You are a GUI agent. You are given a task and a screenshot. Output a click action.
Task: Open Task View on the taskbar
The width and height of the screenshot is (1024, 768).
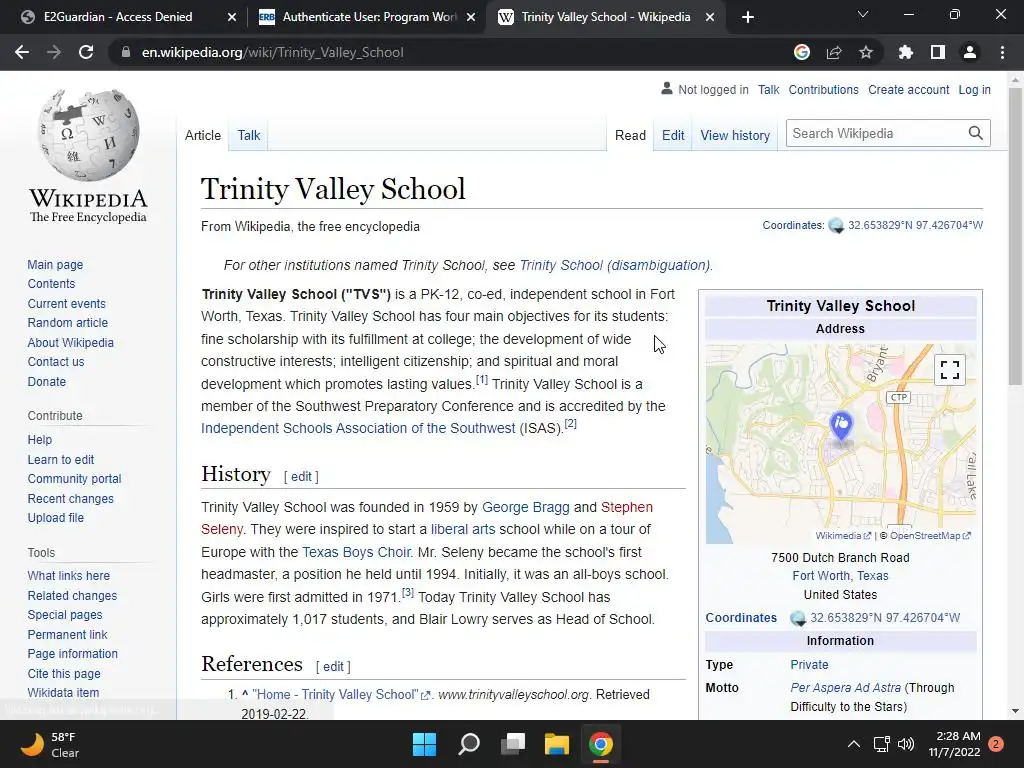(x=513, y=744)
